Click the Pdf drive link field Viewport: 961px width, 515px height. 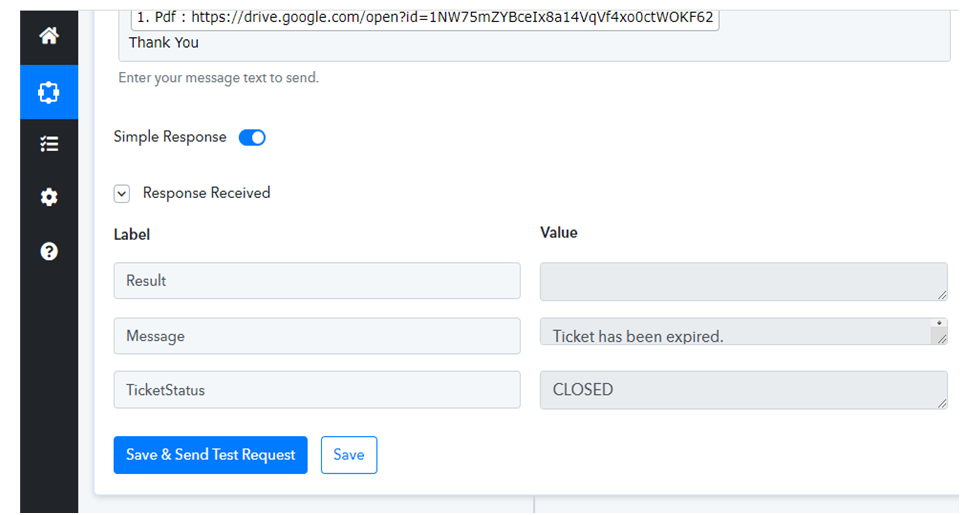pos(425,18)
